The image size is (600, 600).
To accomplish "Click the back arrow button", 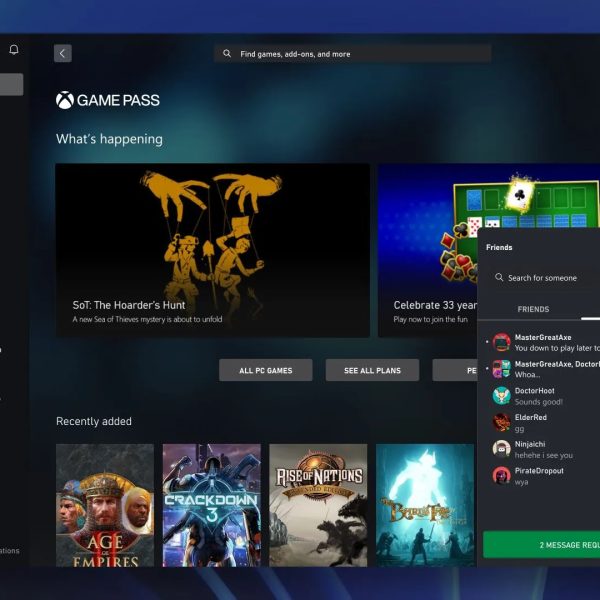I will pos(63,54).
